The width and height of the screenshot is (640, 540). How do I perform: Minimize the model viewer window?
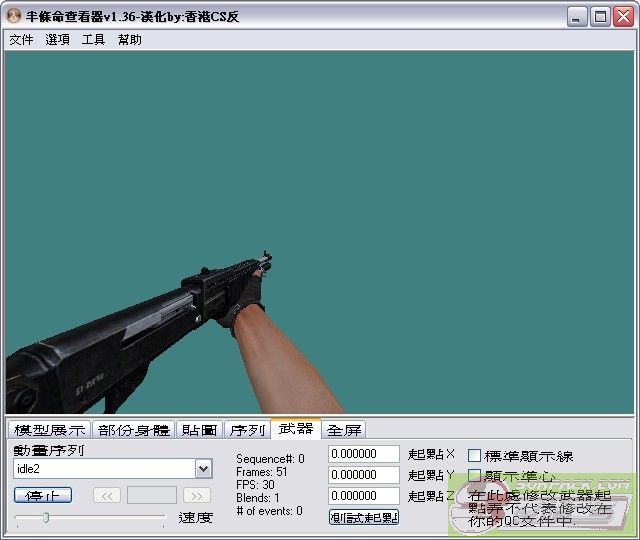(578, 16)
